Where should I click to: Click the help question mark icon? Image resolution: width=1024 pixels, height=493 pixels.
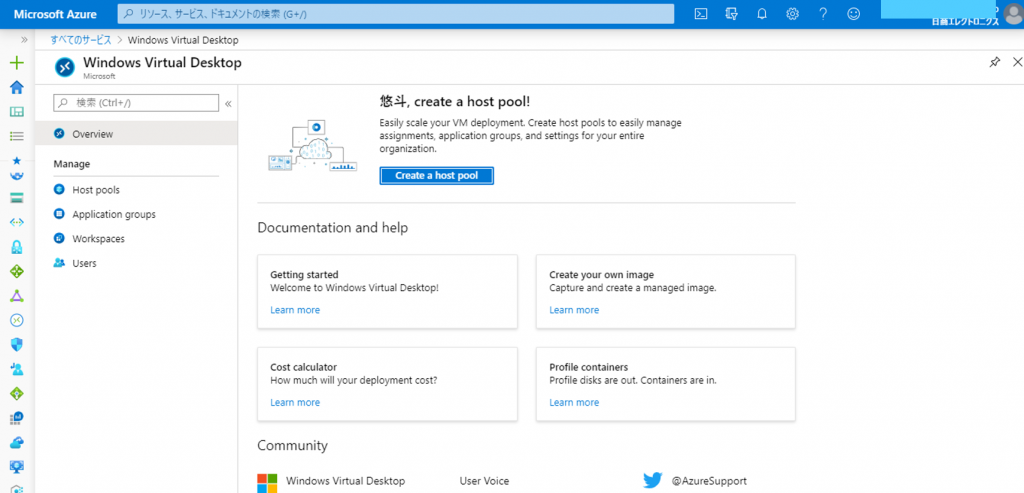coord(823,14)
